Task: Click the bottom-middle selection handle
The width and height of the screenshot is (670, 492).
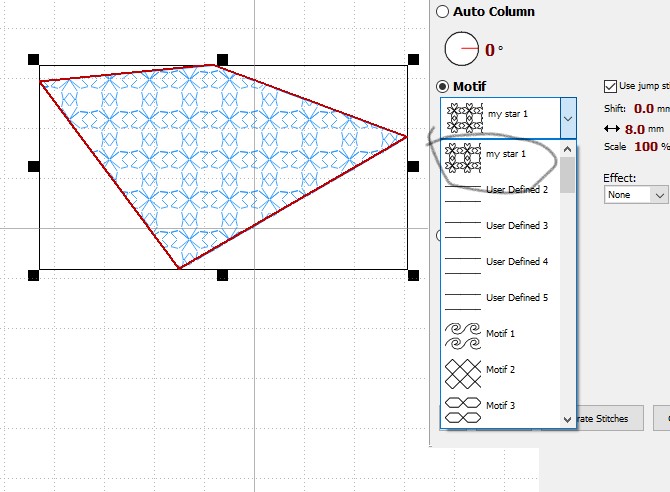Action: click(x=222, y=275)
